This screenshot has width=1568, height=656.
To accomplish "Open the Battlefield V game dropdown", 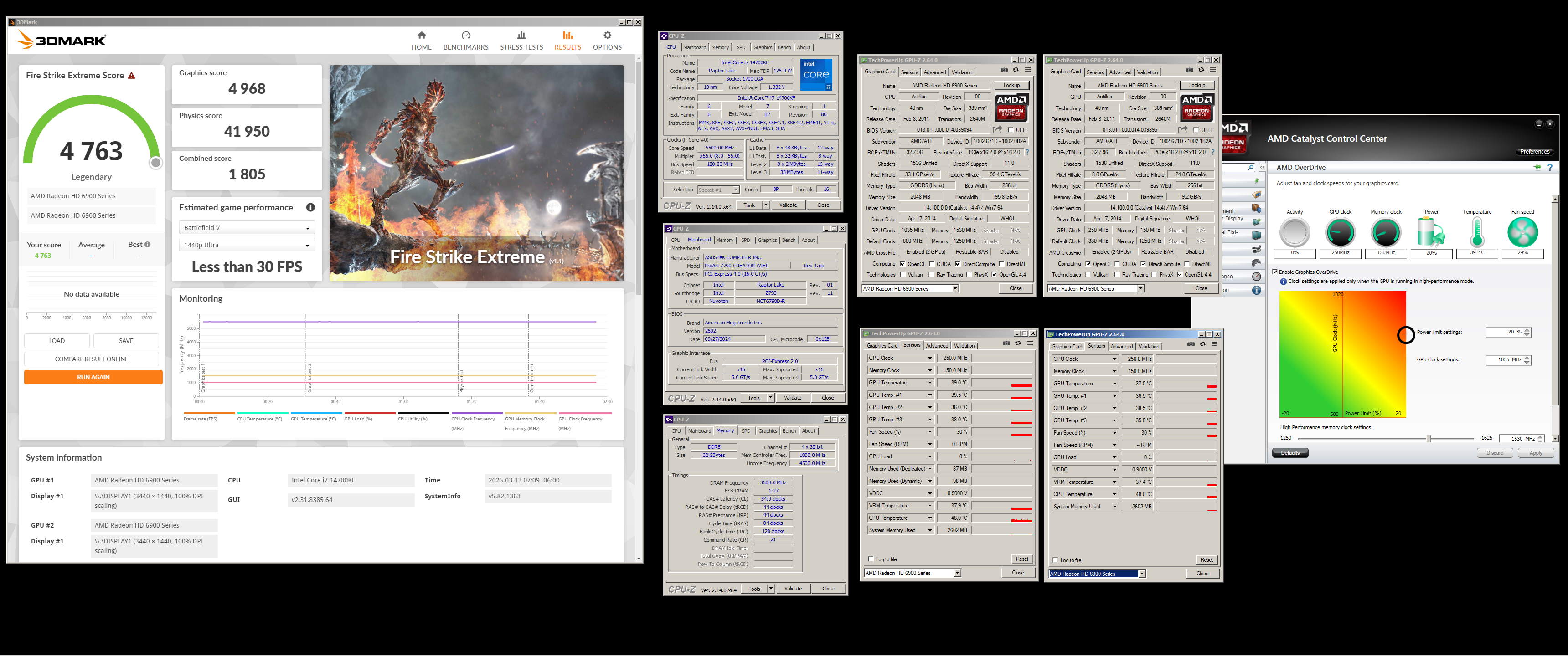I will coord(247,228).
